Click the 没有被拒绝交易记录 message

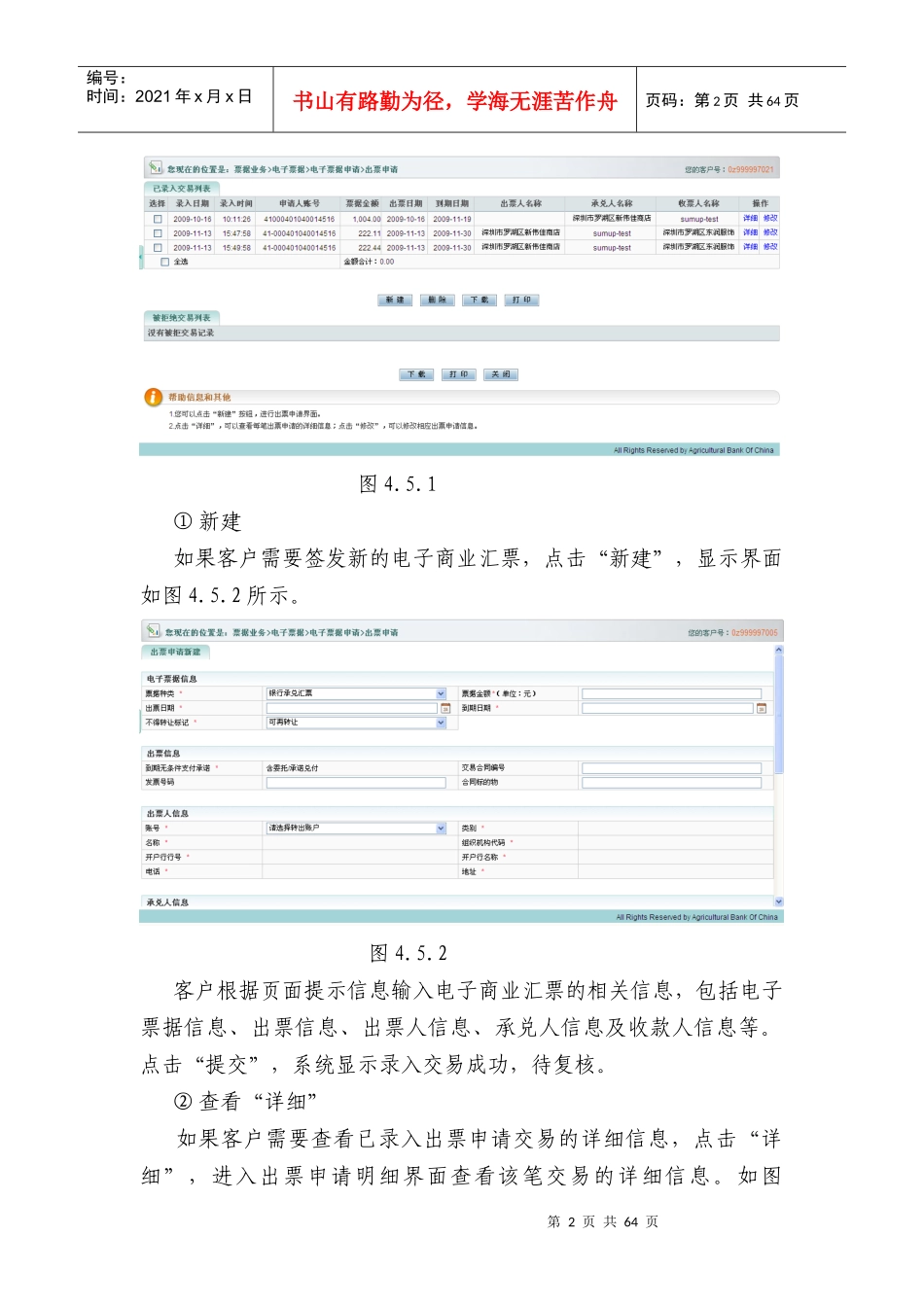point(181,333)
